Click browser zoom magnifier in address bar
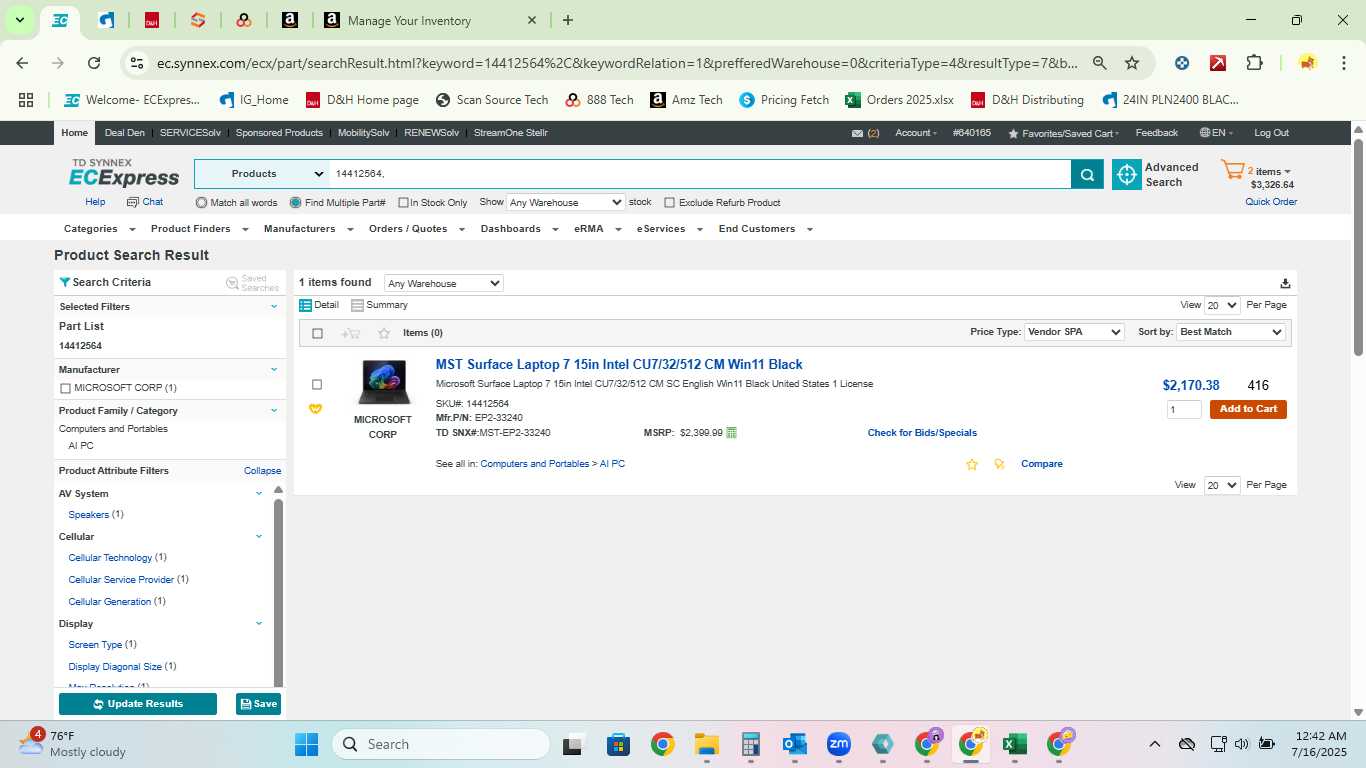The width and height of the screenshot is (1366, 768). click(1099, 63)
